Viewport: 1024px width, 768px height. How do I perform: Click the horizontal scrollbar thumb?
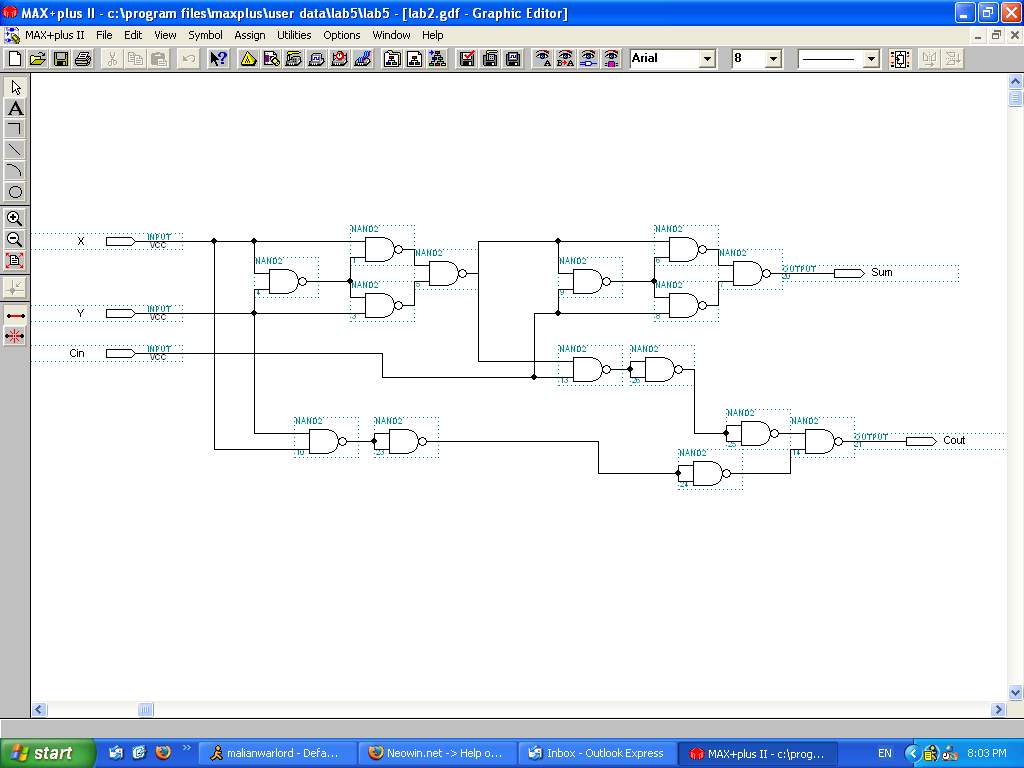coord(146,709)
